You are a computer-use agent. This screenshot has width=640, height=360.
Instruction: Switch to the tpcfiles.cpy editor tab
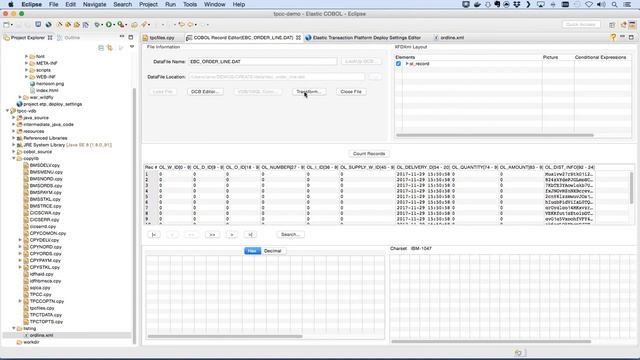[x=162, y=38]
